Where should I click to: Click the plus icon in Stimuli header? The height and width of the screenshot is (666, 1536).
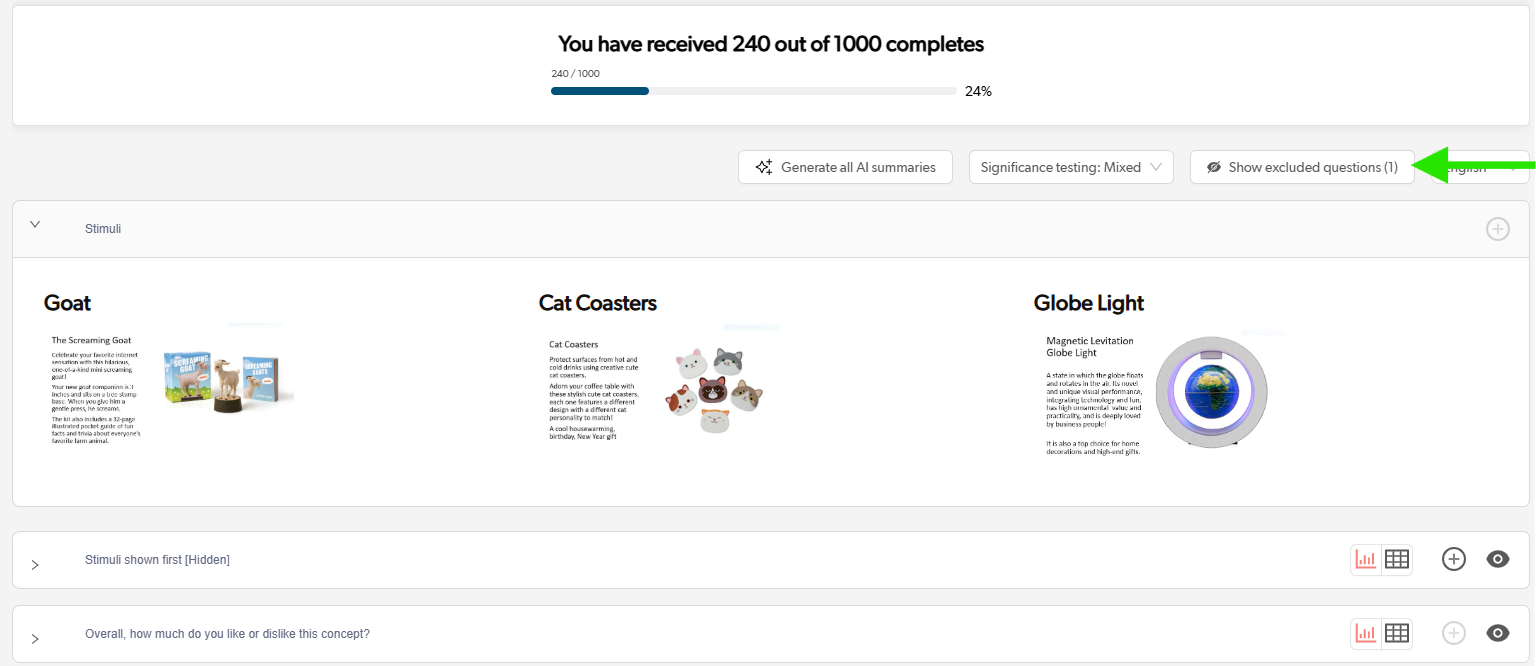(x=1497, y=229)
